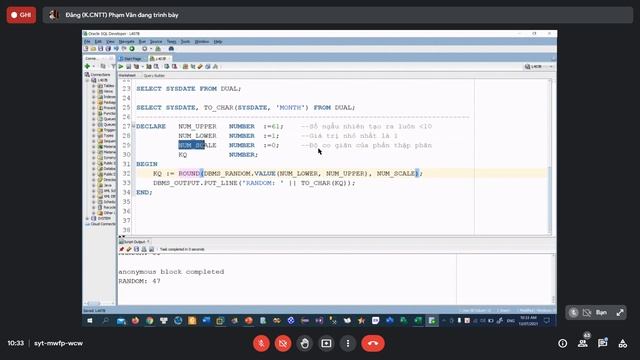640x360 pixels.
Task: Click the Run Script icon beside Run Statement
Action: pyautogui.click(x=129, y=67)
